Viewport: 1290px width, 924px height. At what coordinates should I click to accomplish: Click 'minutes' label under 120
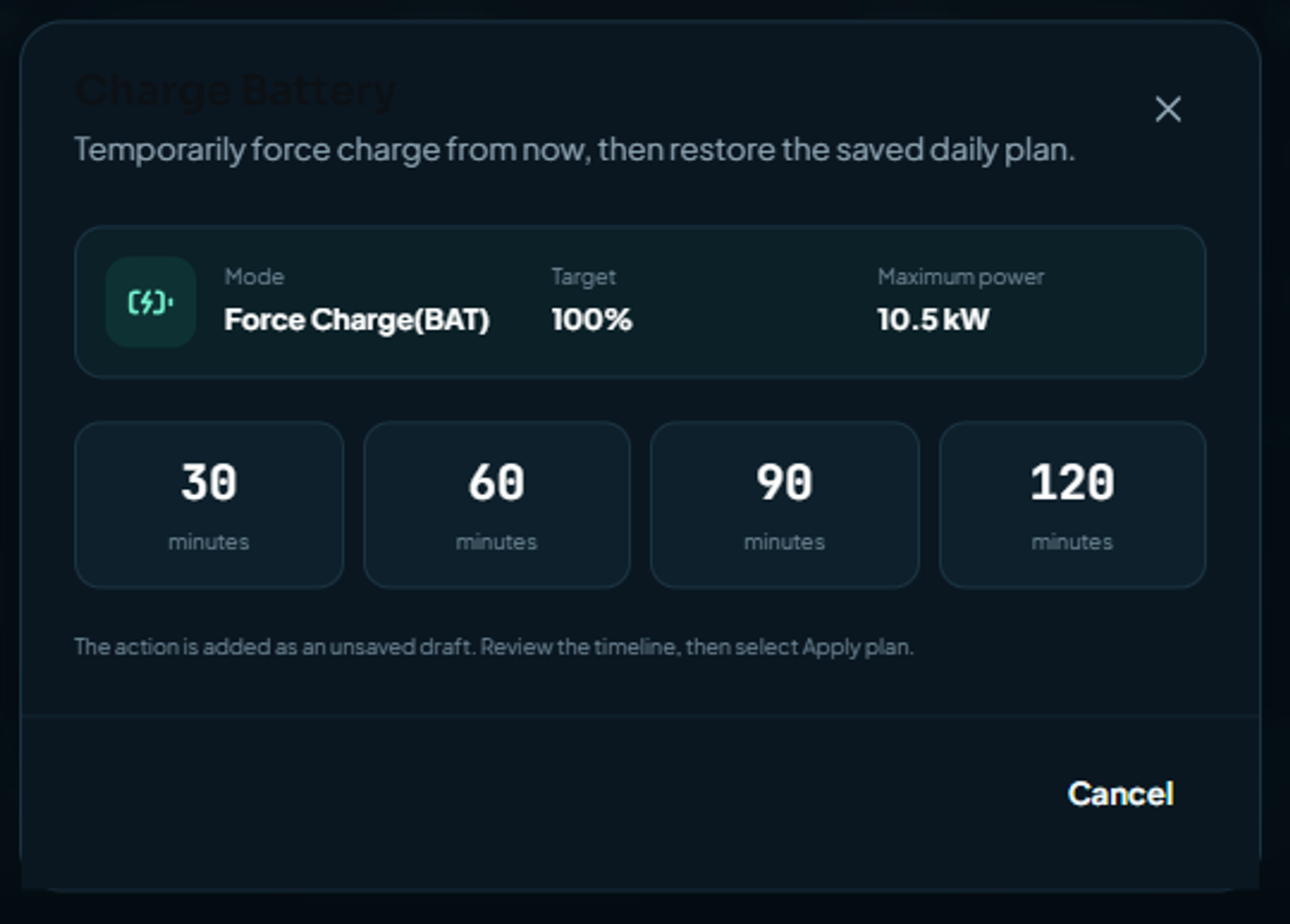[1072, 543]
